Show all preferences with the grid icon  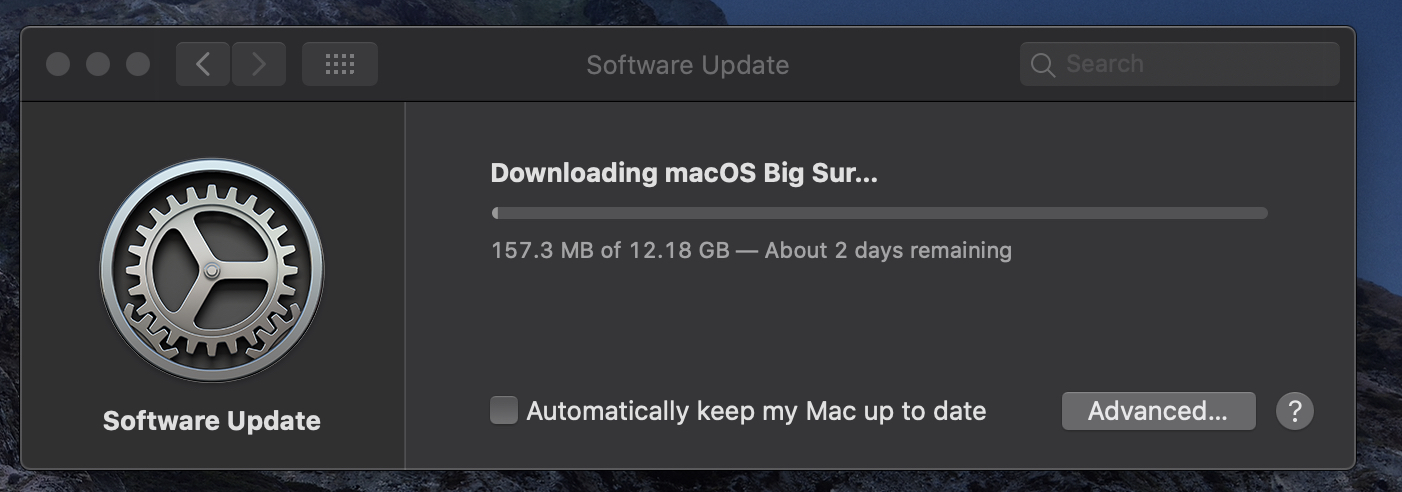[340, 65]
